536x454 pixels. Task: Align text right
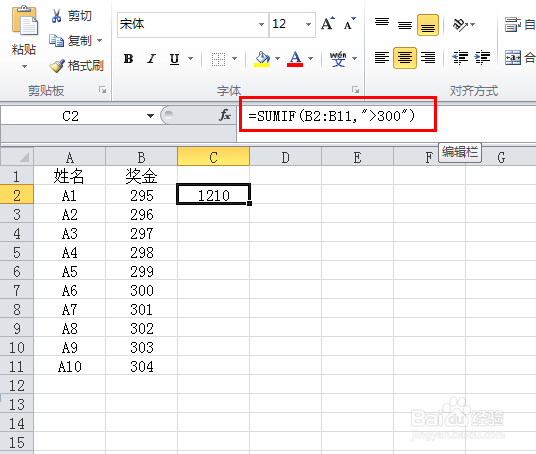pyautogui.click(x=428, y=57)
